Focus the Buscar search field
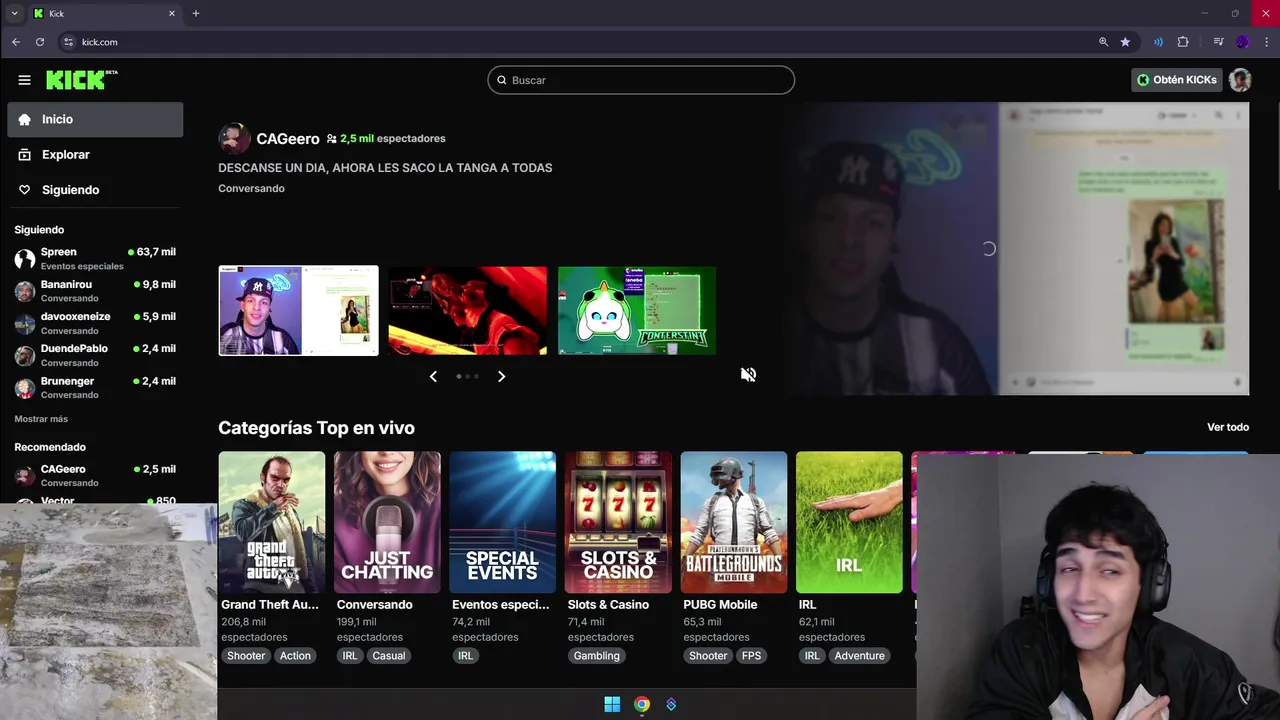1280x720 pixels. click(x=641, y=80)
